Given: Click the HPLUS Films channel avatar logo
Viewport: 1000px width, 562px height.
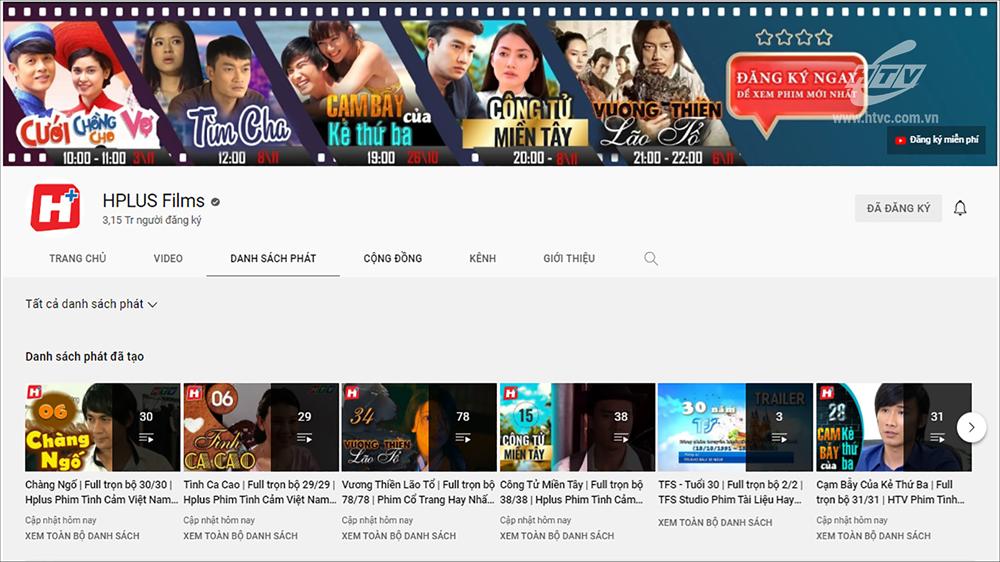Looking at the screenshot, I should click(55, 207).
